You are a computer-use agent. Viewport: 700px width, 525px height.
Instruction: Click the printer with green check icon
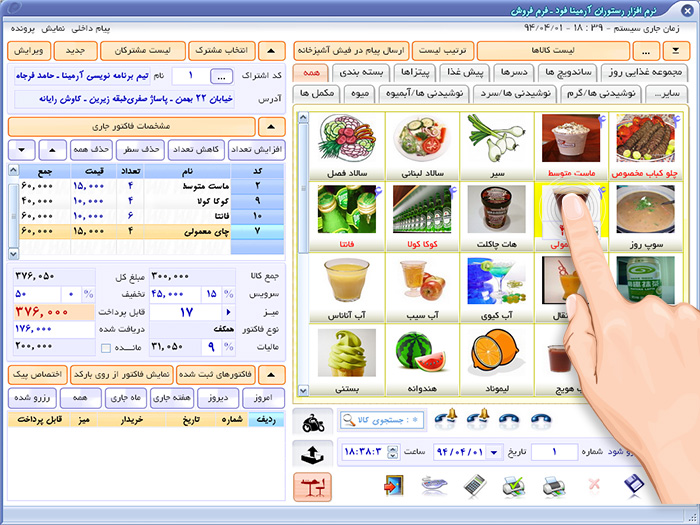click(x=513, y=486)
